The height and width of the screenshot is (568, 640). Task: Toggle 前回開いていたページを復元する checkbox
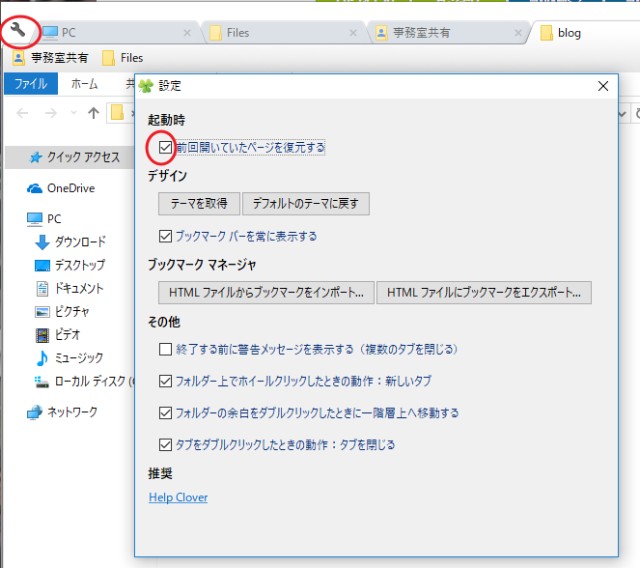pos(166,147)
